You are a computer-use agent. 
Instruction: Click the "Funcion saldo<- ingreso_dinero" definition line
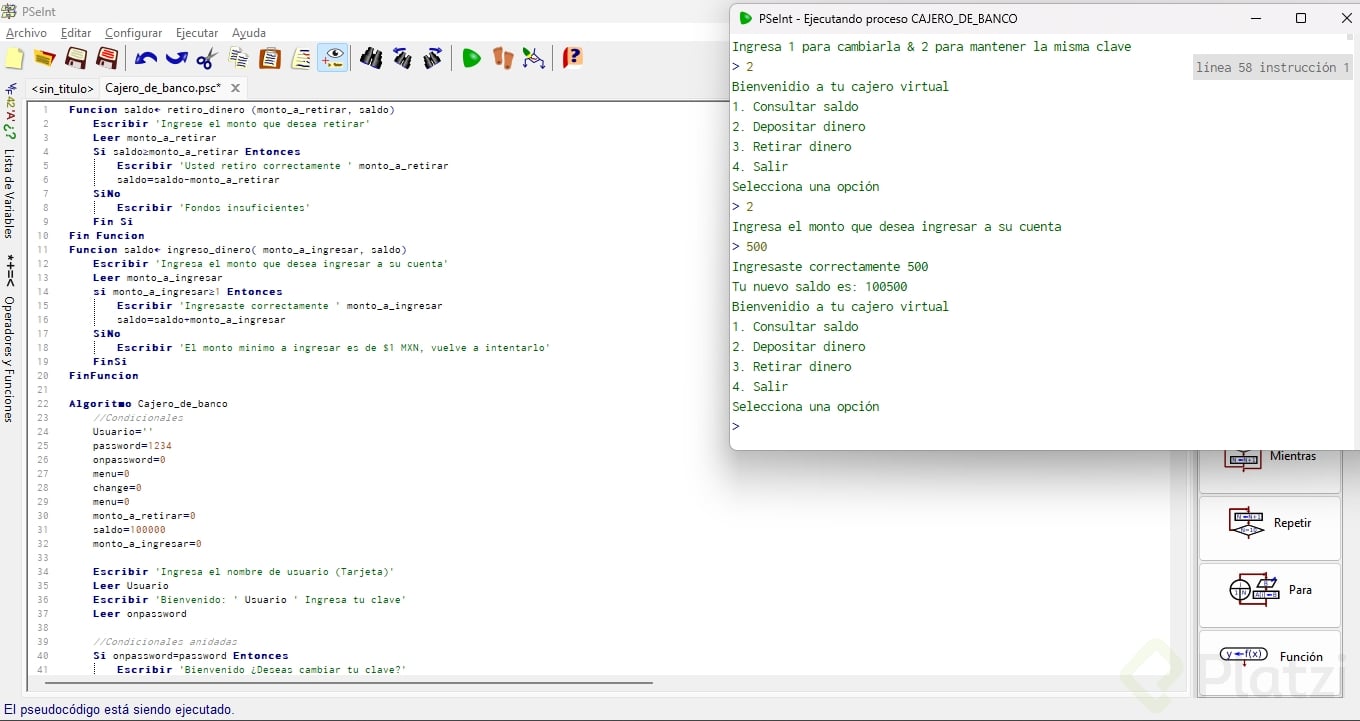point(238,250)
